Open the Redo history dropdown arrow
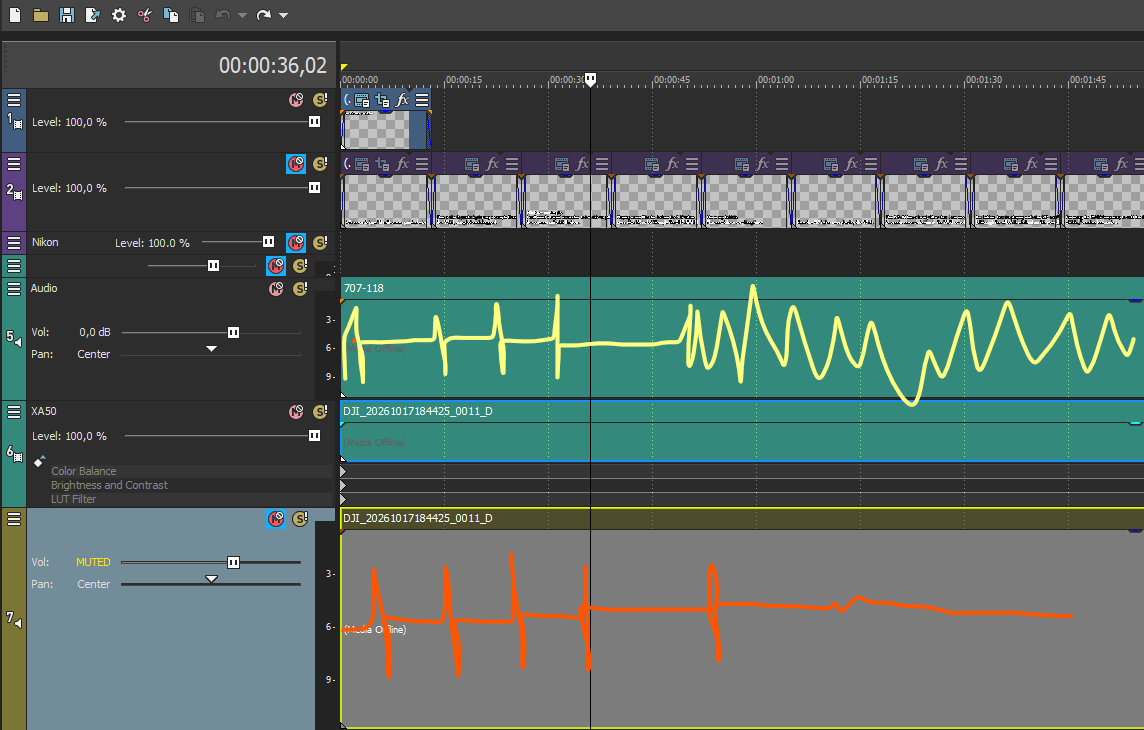 pyautogui.click(x=284, y=15)
